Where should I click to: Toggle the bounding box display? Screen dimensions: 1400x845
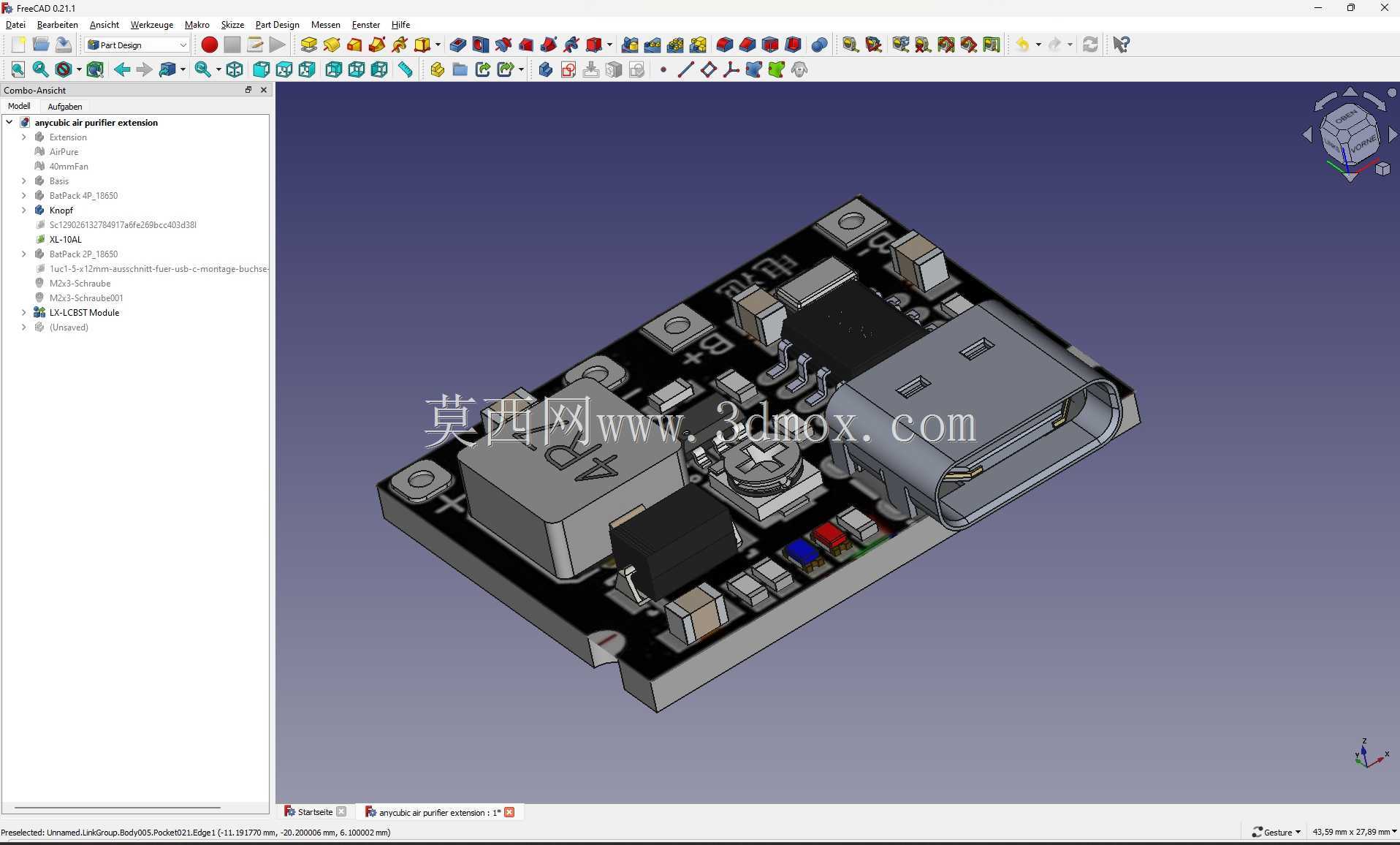click(95, 69)
